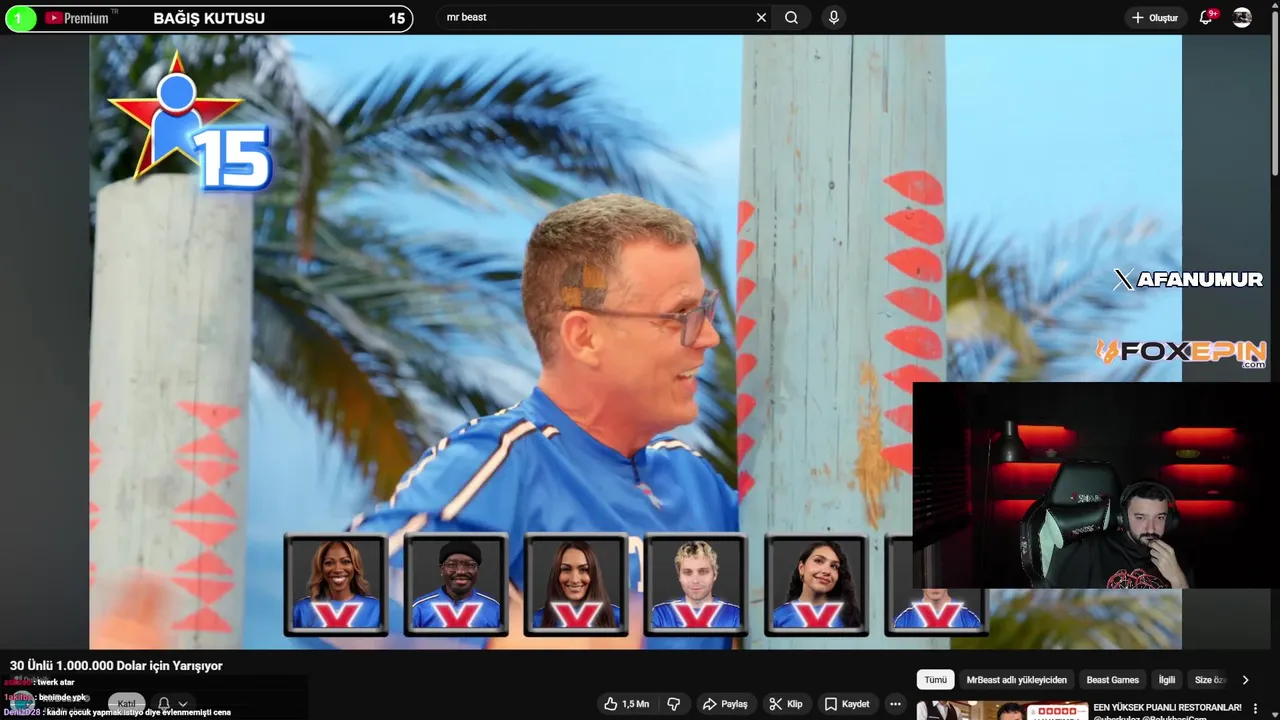This screenshot has width=1280, height=720.
Task: Open the Oluştur create button
Action: coord(1155,18)
